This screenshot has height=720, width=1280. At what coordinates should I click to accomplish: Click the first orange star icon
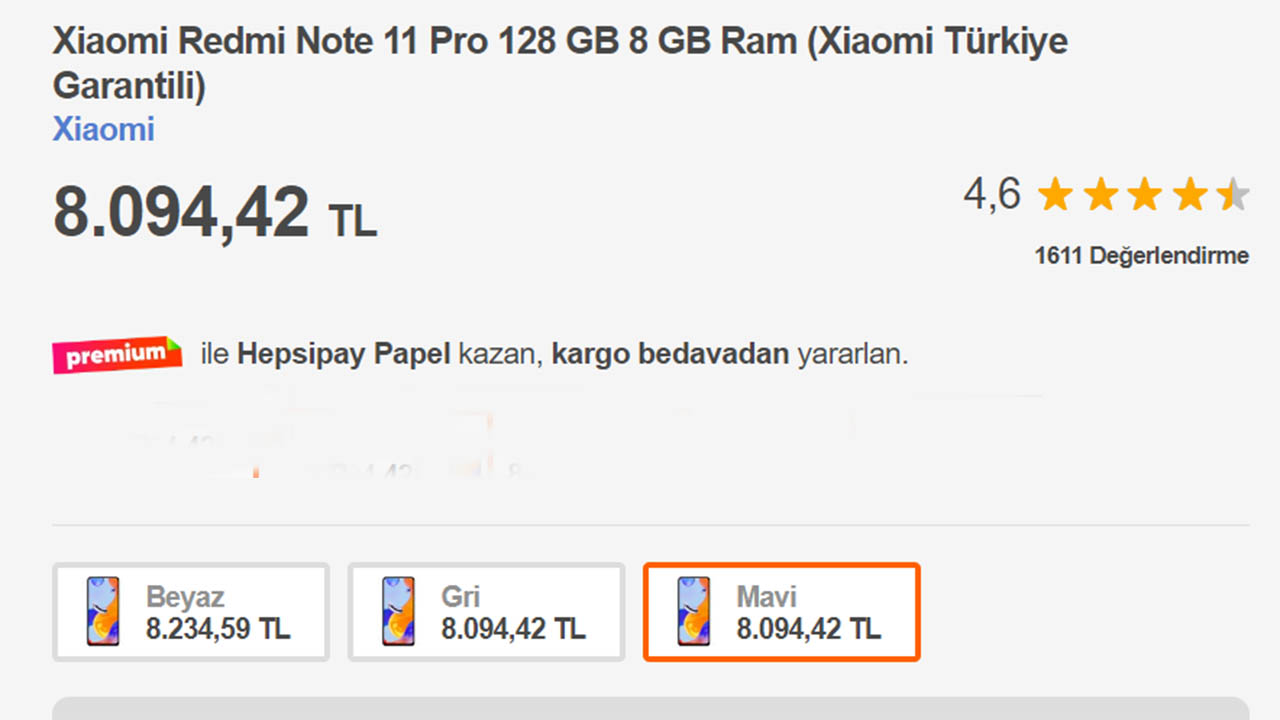[1055, 195]
